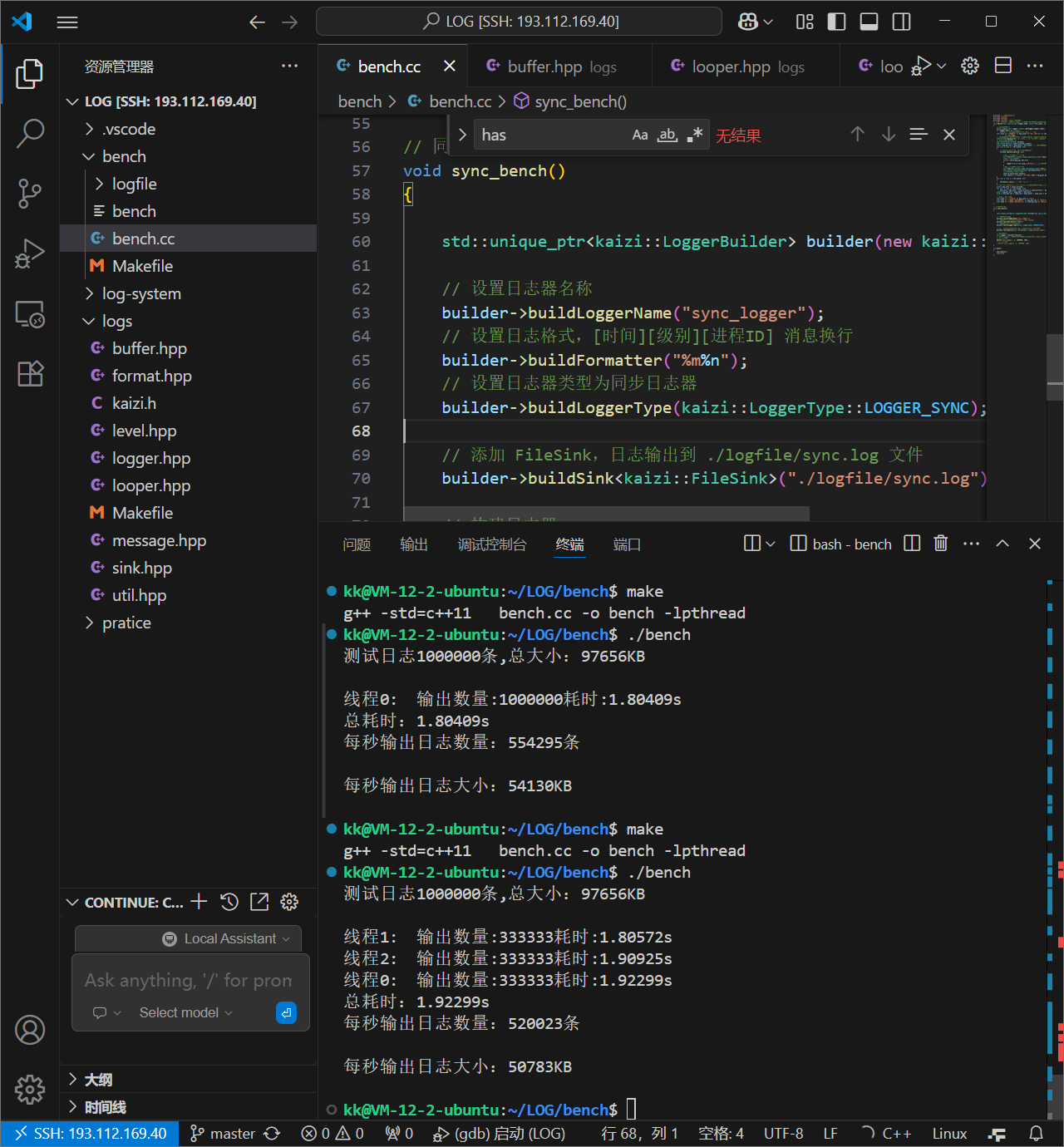Toggle replace row in find widget
The height and width of the screenshot is (1147, 1064).
(462, 135)
